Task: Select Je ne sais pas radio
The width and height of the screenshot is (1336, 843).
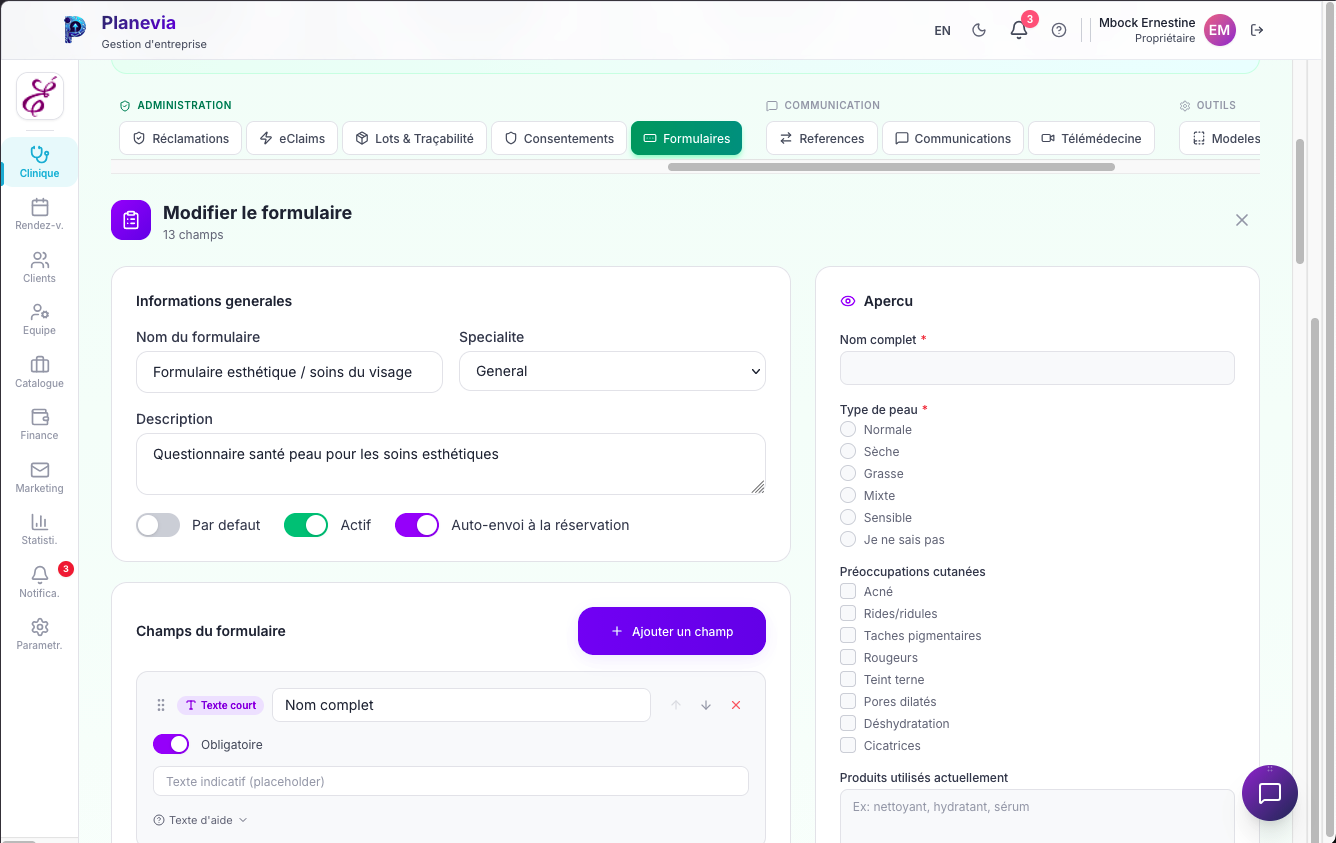Action: (848, 539)
